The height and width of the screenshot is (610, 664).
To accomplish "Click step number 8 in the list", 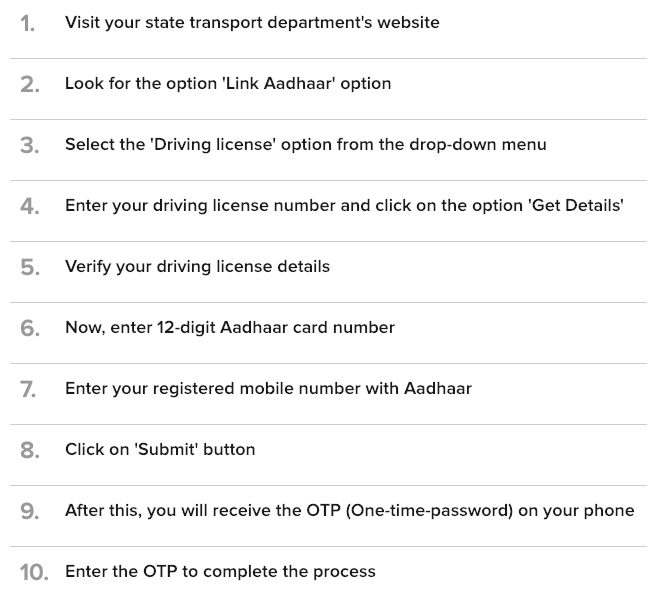I will click(x=30, y=450).
